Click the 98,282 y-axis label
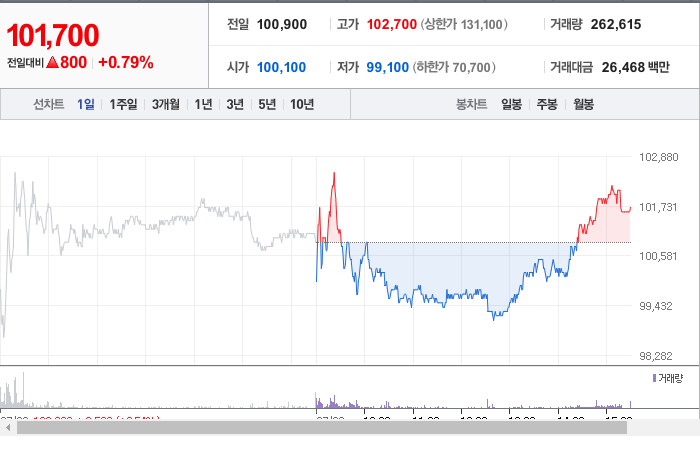This screenshot has height=450, width=700. [x=655, y=356]
